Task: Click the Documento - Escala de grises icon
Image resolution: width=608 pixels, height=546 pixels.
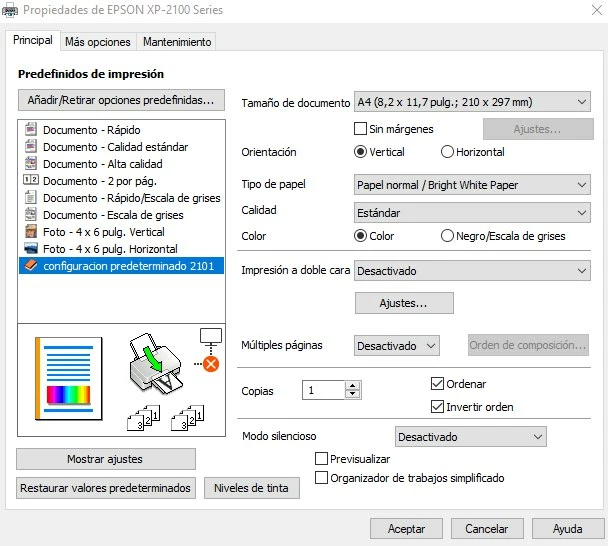Action: [x=31, y=214]
